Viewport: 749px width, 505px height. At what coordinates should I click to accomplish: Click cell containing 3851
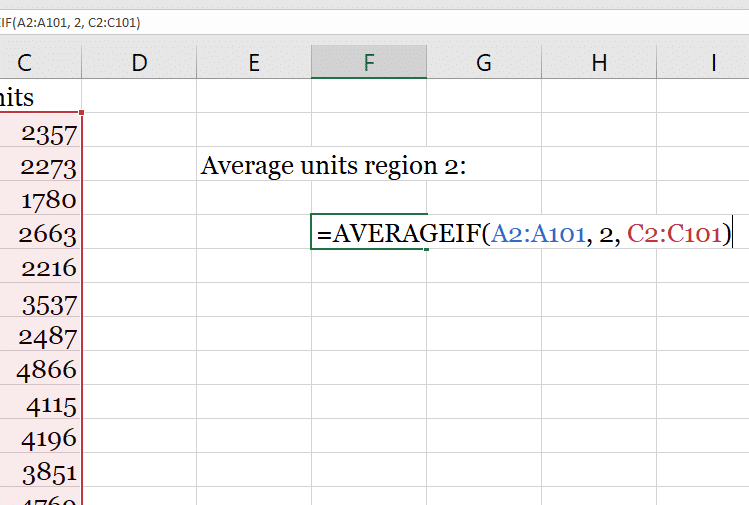[40, 470]
